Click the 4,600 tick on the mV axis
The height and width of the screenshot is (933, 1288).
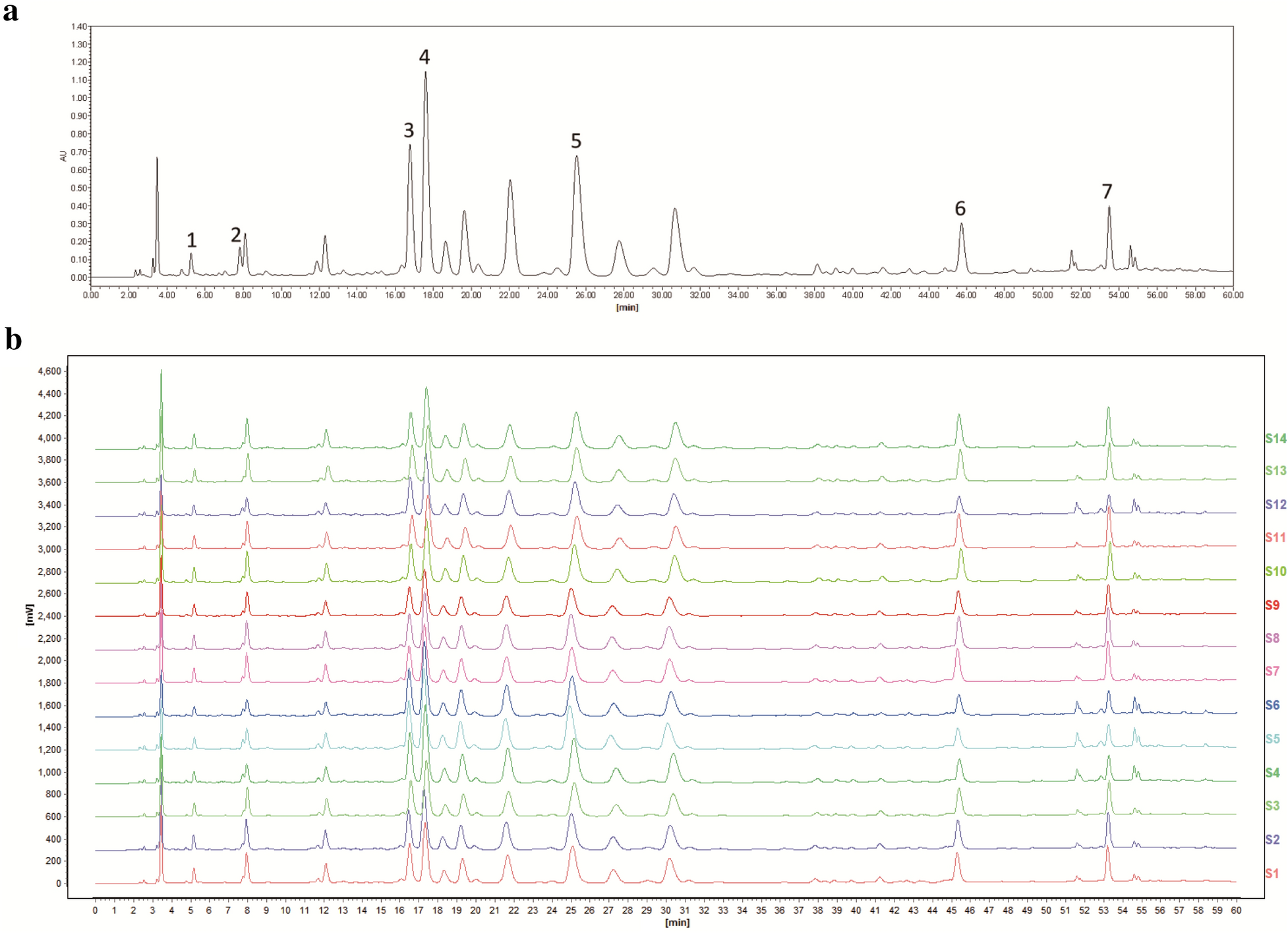click(x=49, y=371)
